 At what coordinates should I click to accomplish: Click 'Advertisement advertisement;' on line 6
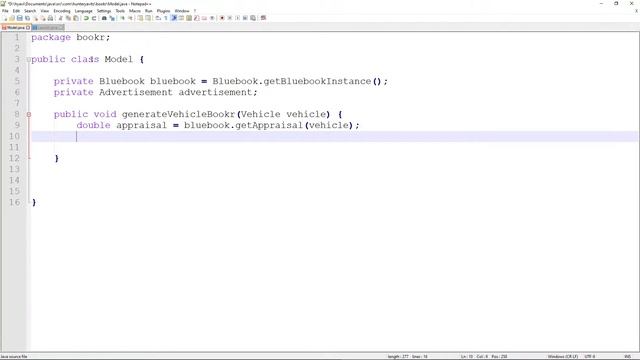[x=178, y=92]
